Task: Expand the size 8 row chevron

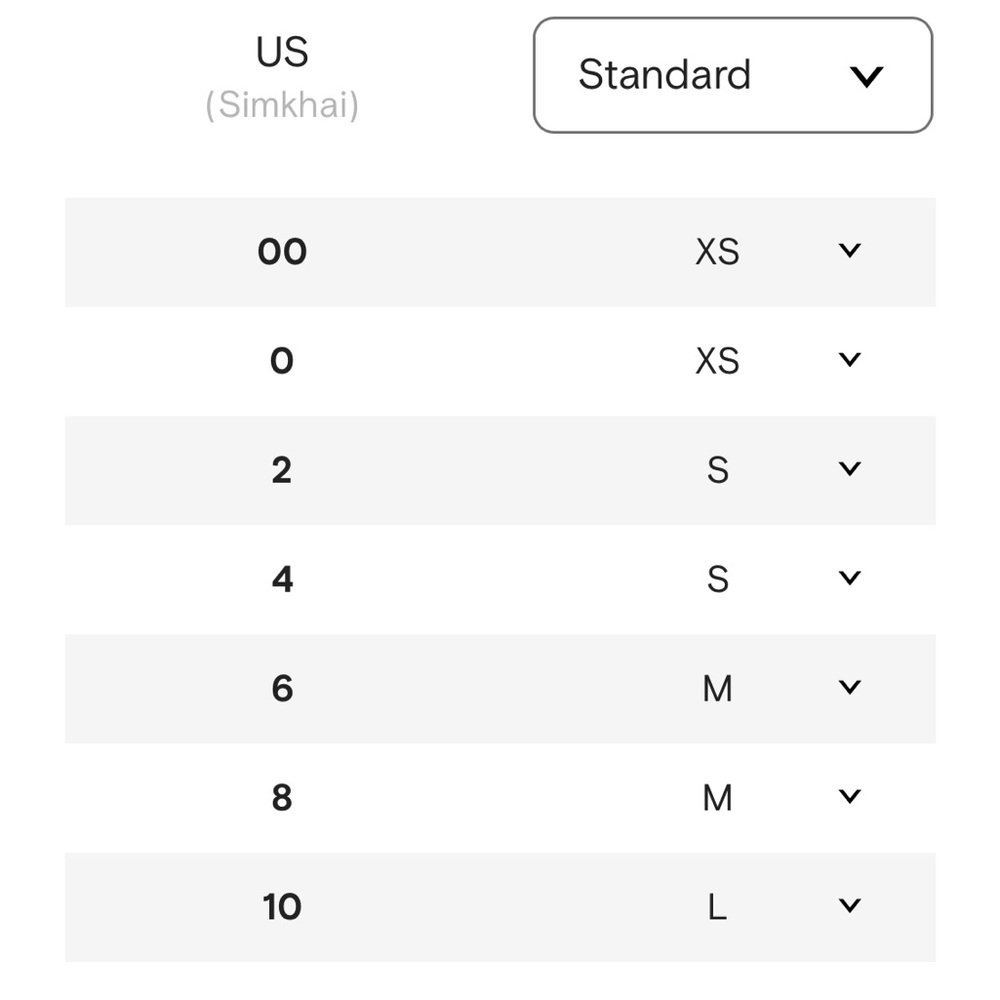Action: [849, 795]
